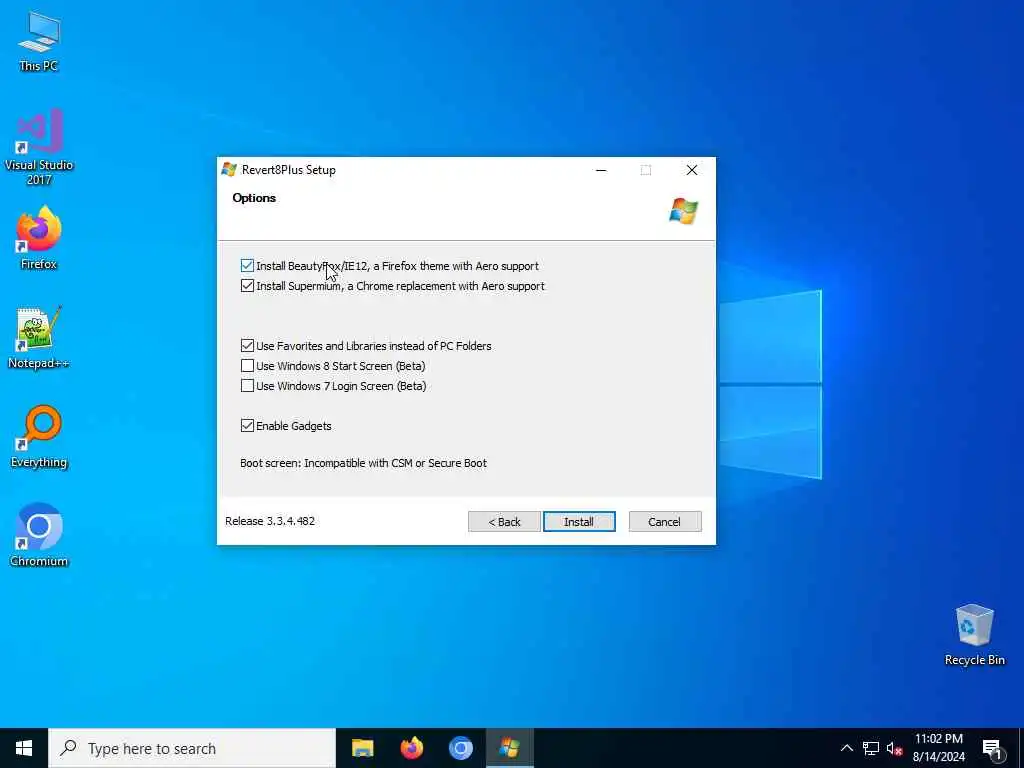The image size is (1024, 768).
Task: Open the Windows Start menu
Action: pos(24,748)
